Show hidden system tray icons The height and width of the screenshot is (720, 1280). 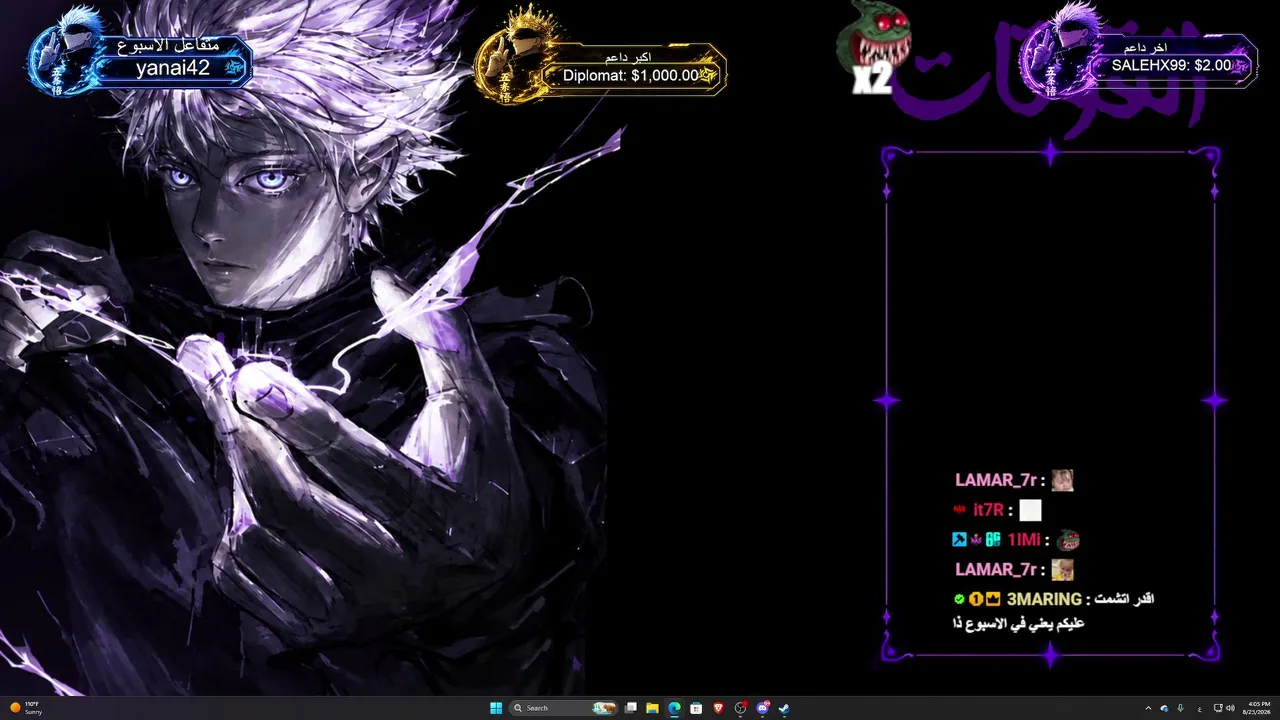(1148, 708)
